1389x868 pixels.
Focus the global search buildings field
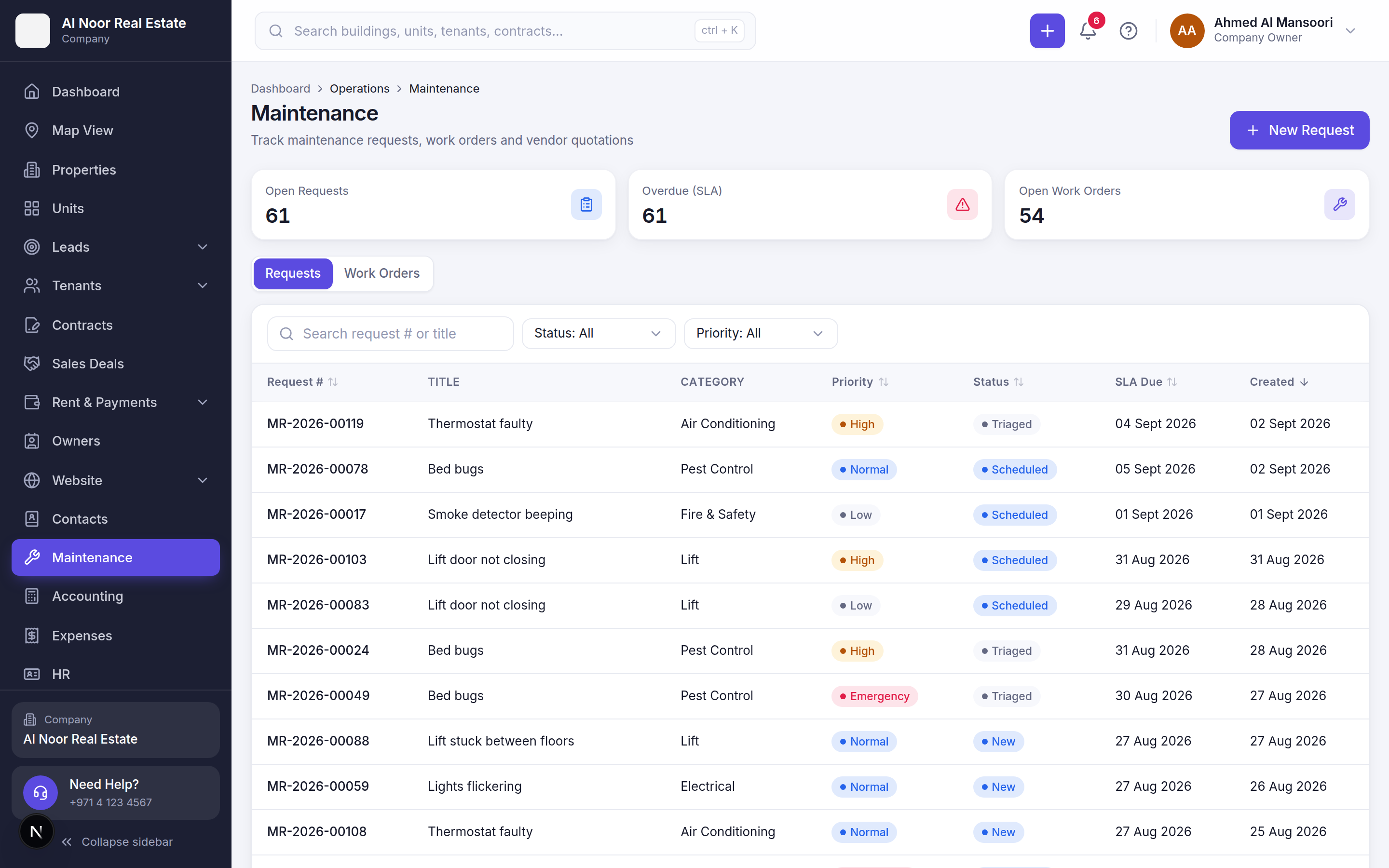[x=504, y=31]
